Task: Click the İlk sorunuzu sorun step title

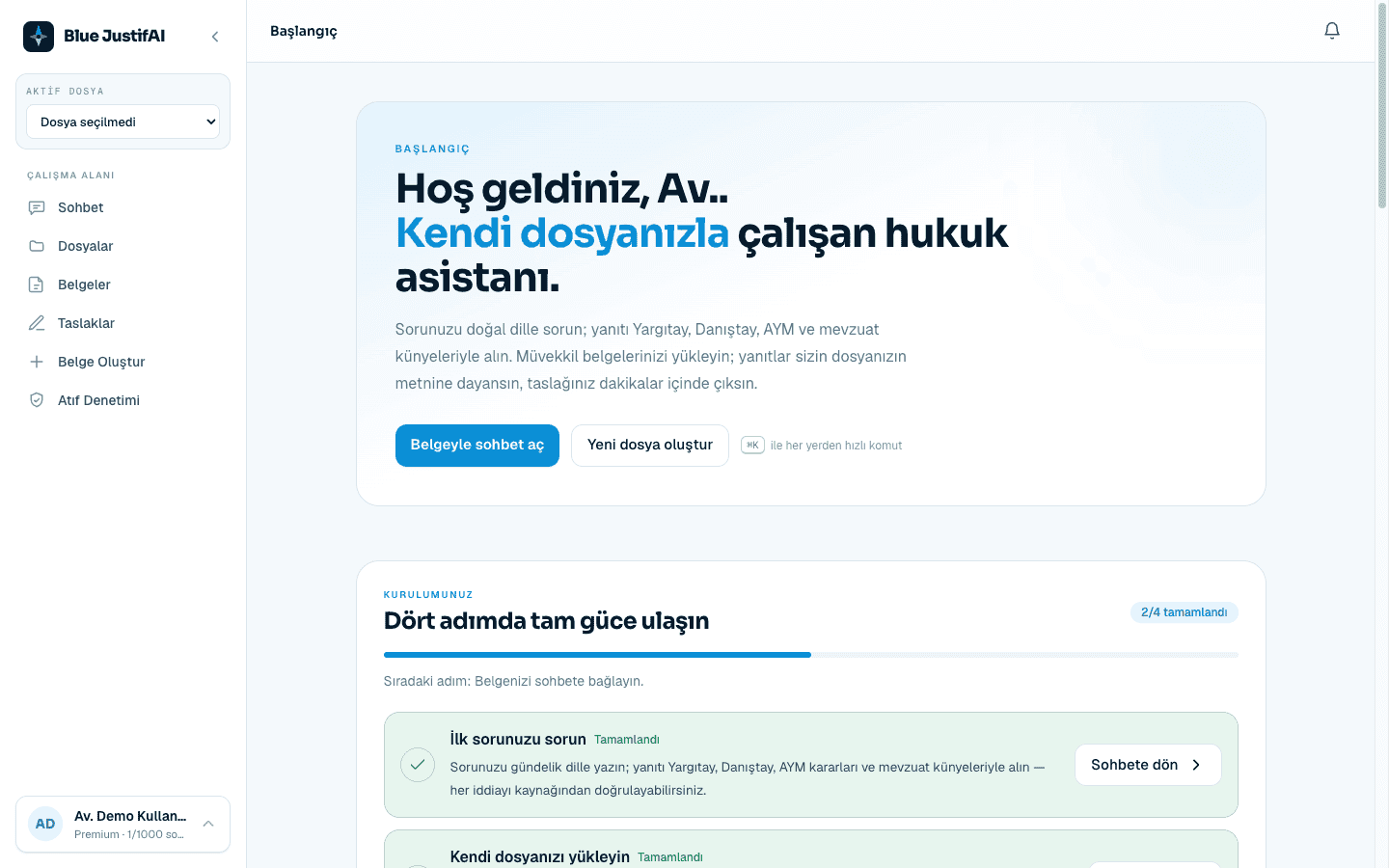Action: coord(518,739)
